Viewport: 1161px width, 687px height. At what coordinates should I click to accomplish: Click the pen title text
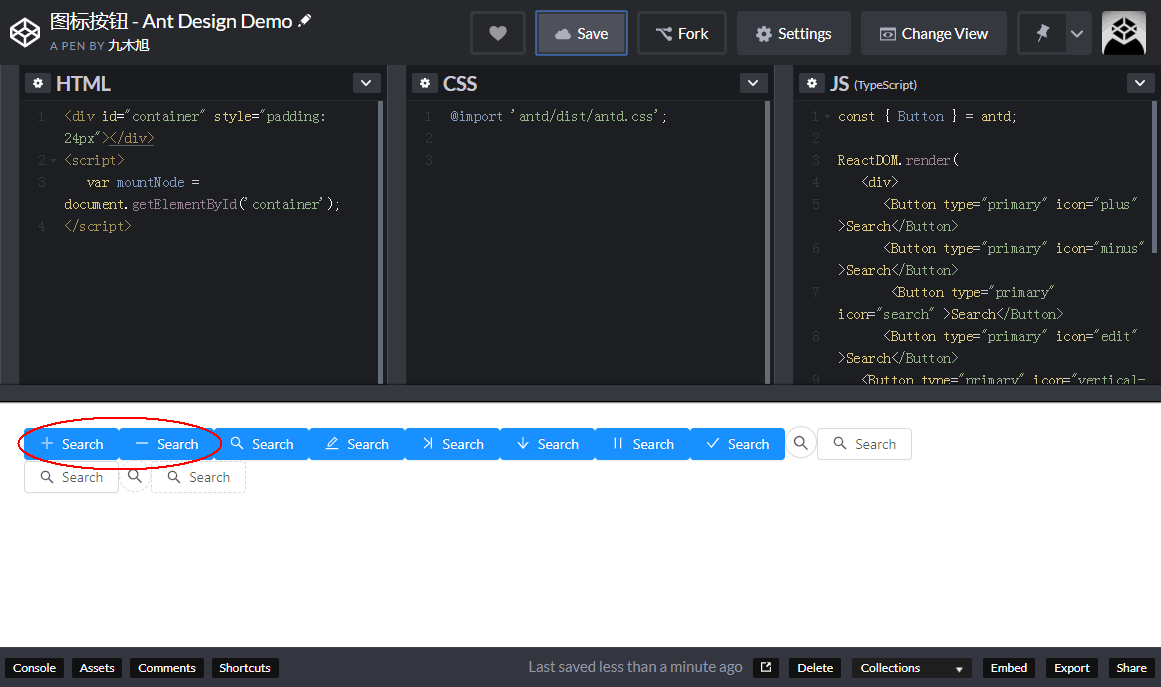(171, 21)
